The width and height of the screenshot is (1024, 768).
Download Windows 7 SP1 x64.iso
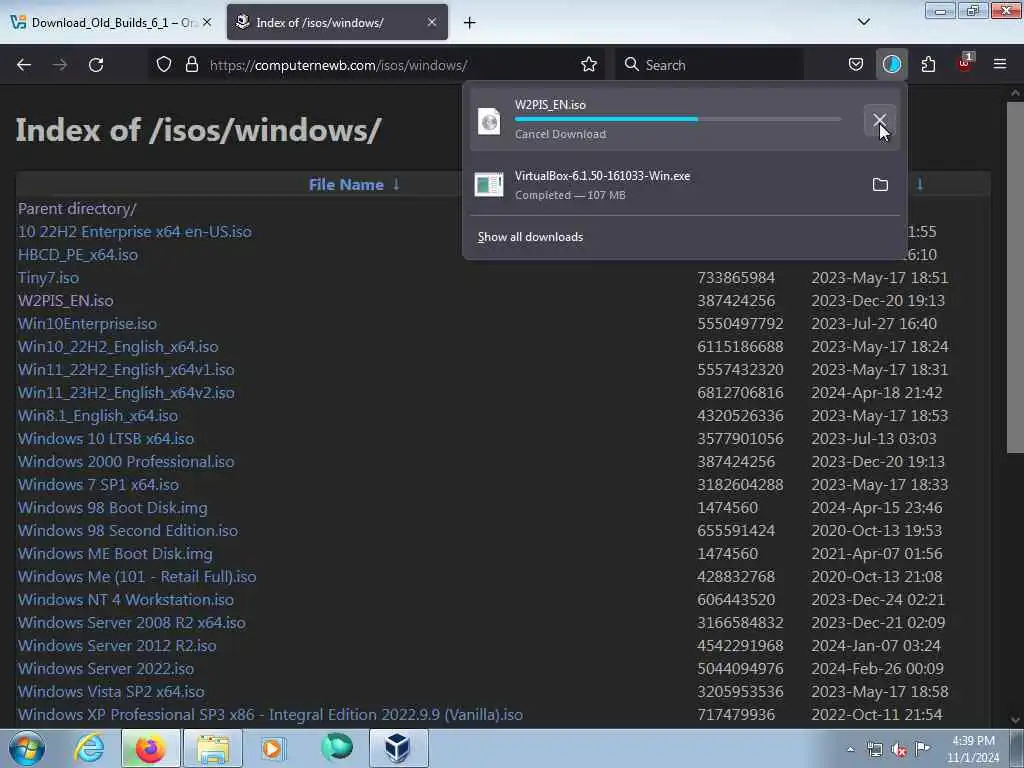click(98, 485)
